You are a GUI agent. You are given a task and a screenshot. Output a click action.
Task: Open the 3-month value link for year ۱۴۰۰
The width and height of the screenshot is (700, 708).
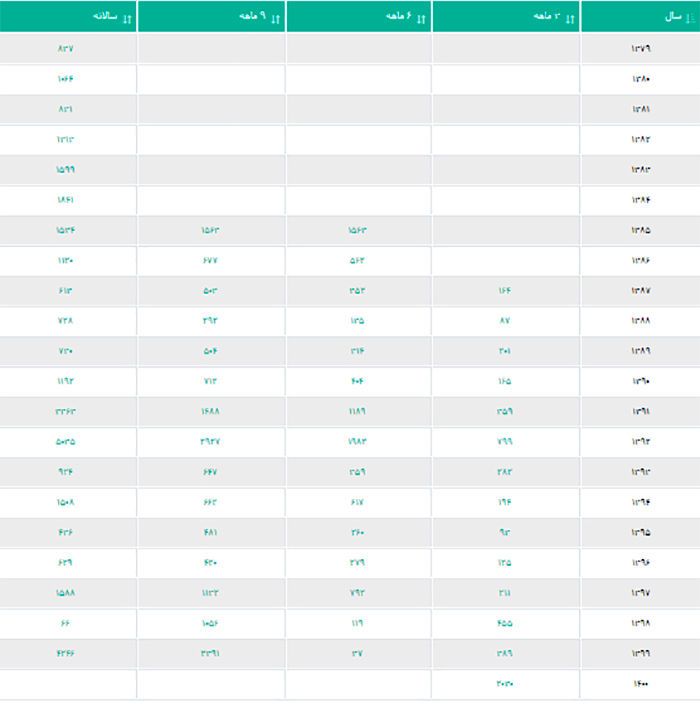click(x=505, y=684)
